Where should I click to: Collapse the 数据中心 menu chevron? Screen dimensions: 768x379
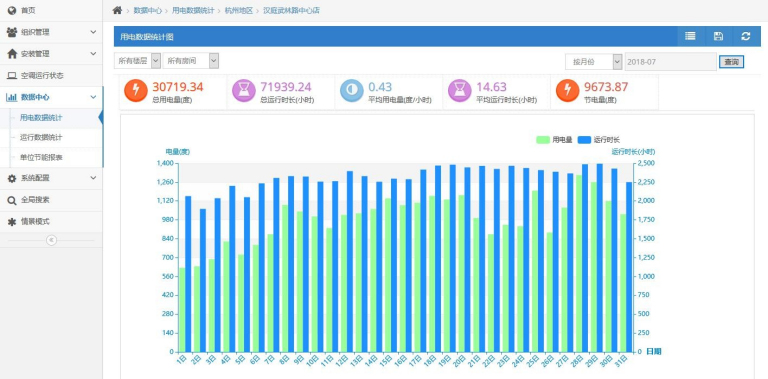tap(93, 97)
